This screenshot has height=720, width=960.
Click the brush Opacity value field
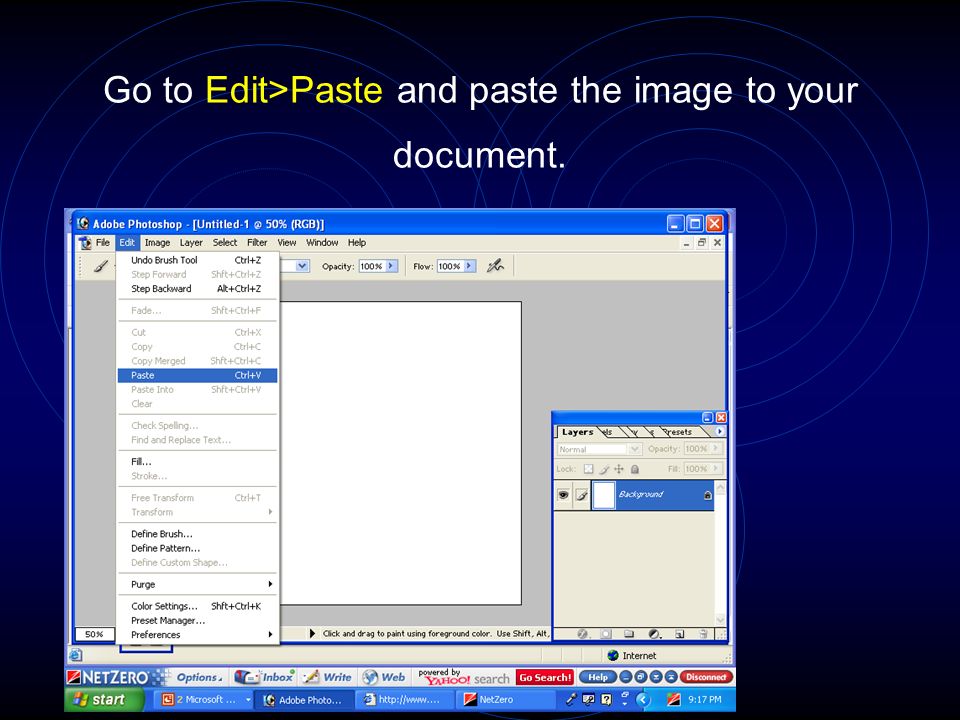372,266
